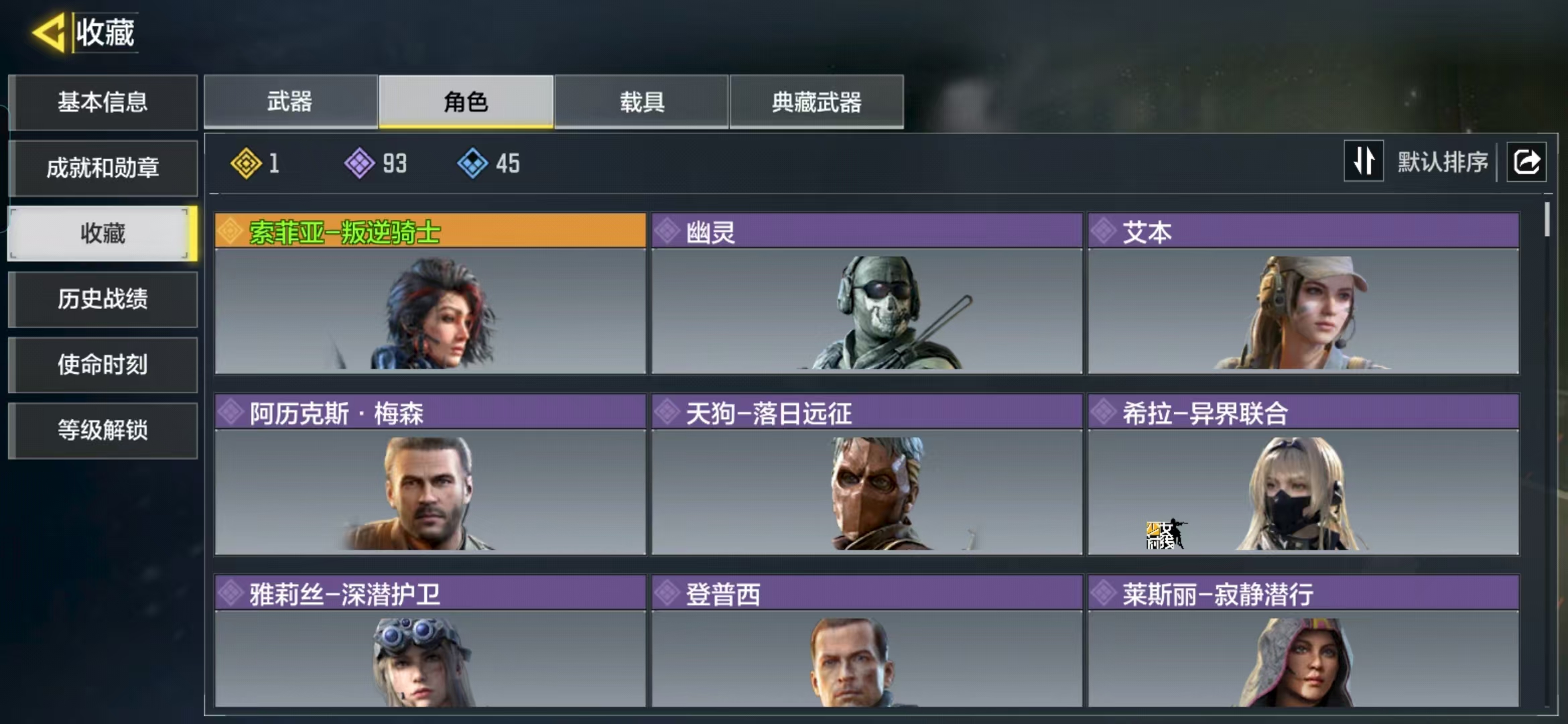
Task: Open 使命时刻 from the sidebar
Action: [103, 365]
